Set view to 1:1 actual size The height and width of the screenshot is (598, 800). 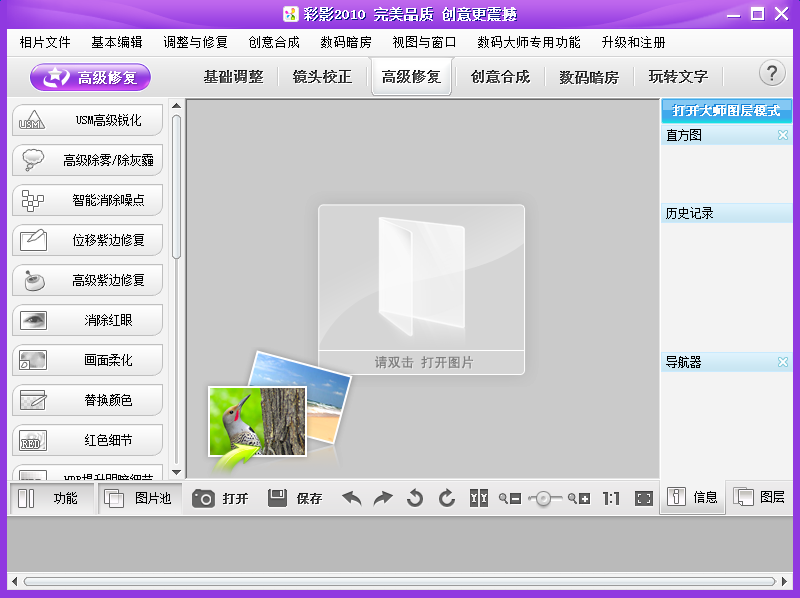(611, 498)
